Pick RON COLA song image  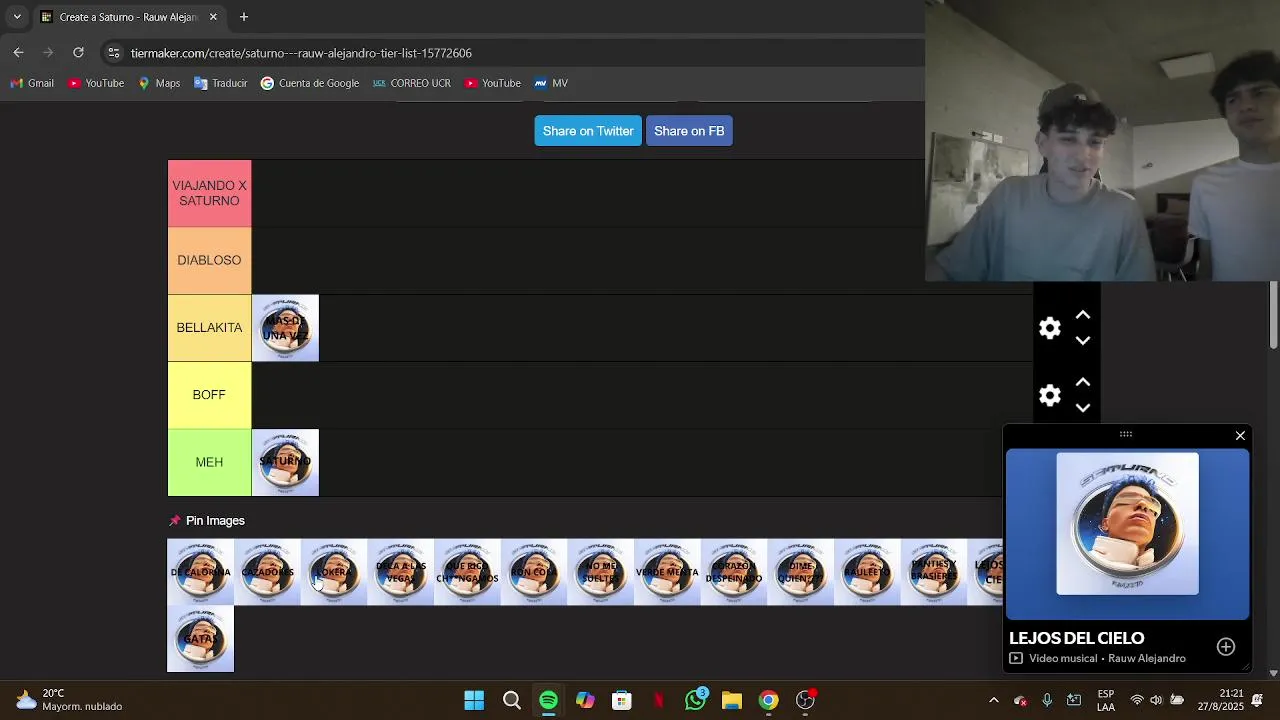click(x=534, y=572)
